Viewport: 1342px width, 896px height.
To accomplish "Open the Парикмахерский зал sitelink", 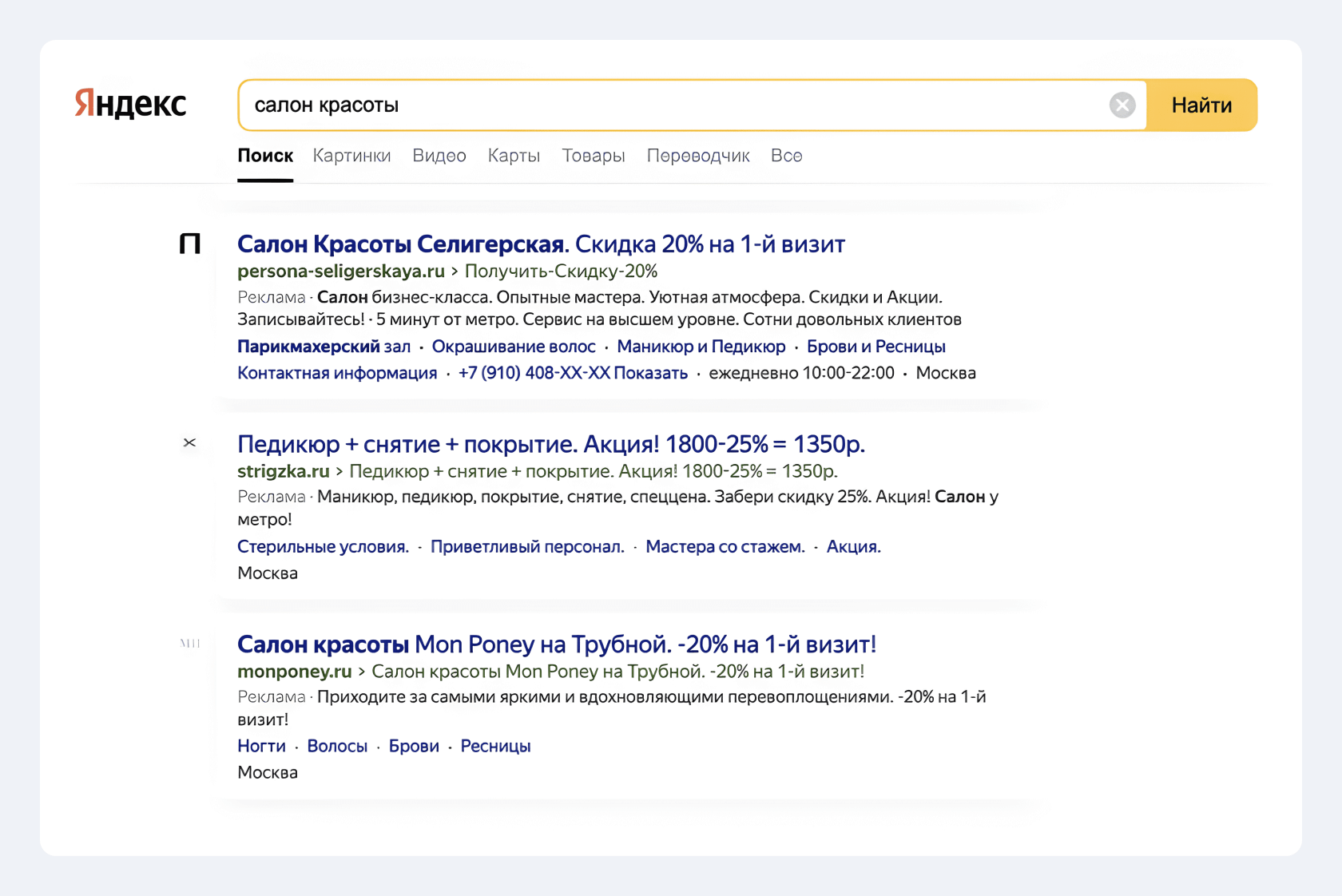I will pos(324,347).
